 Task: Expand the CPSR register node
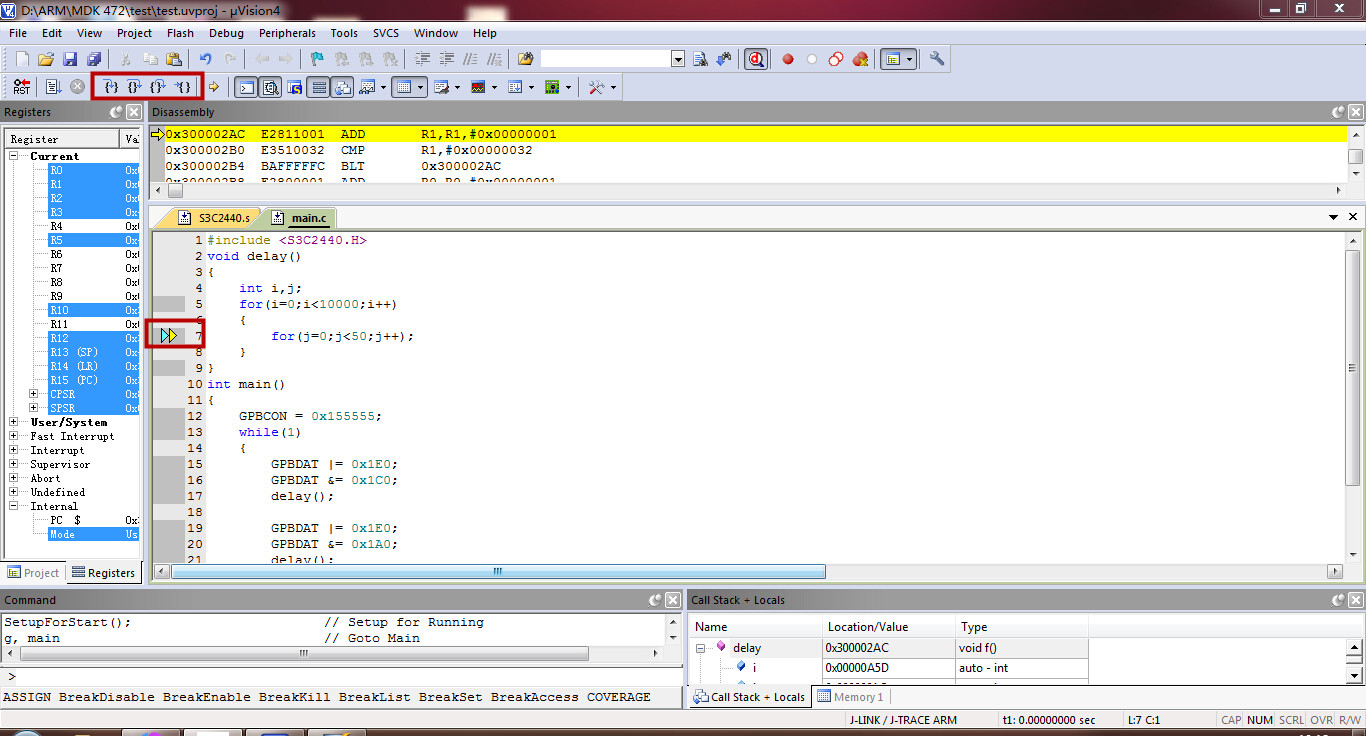point(35,394)
